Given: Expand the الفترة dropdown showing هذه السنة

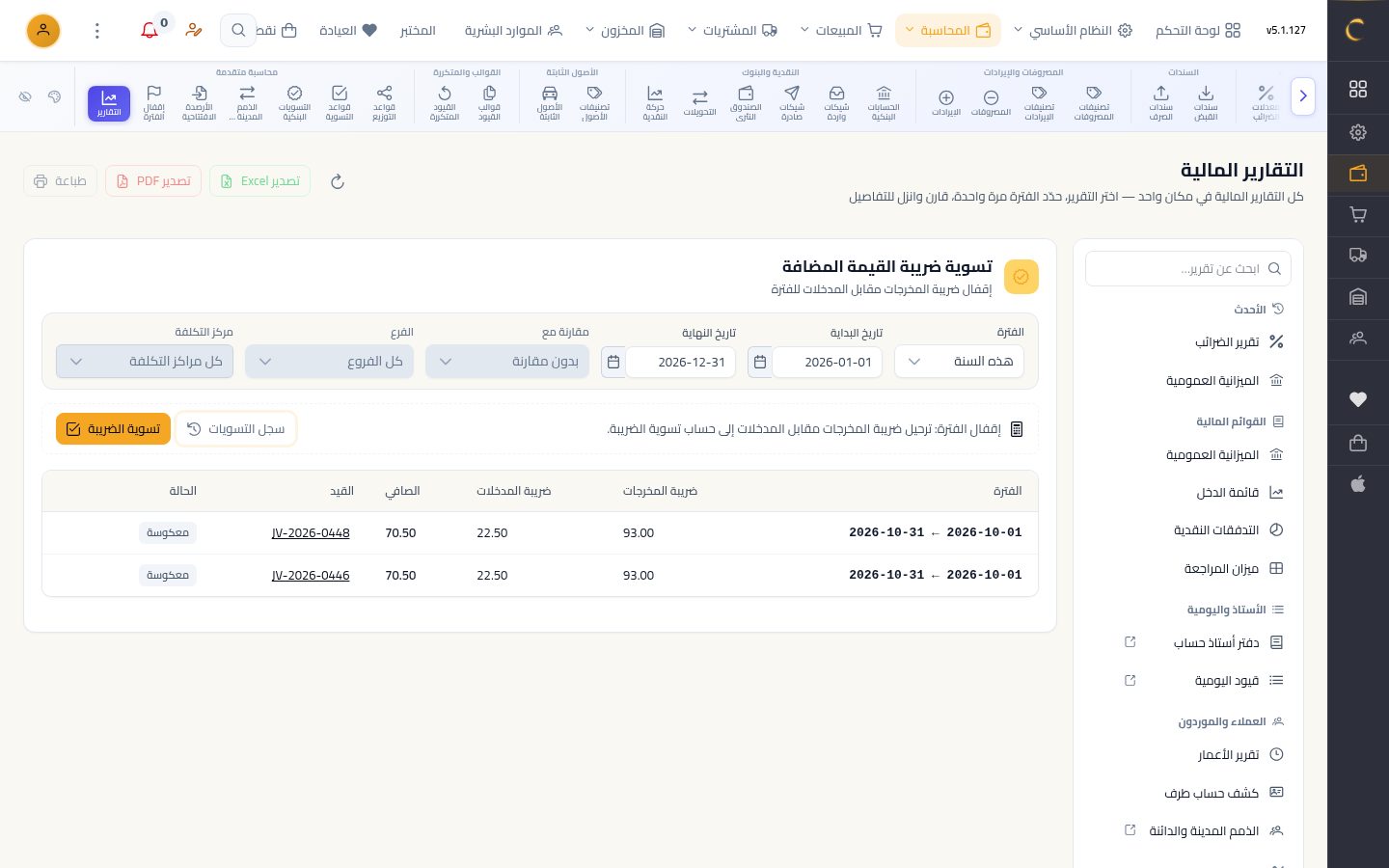Looking at the screenshot, I should (x=959, y=362).
